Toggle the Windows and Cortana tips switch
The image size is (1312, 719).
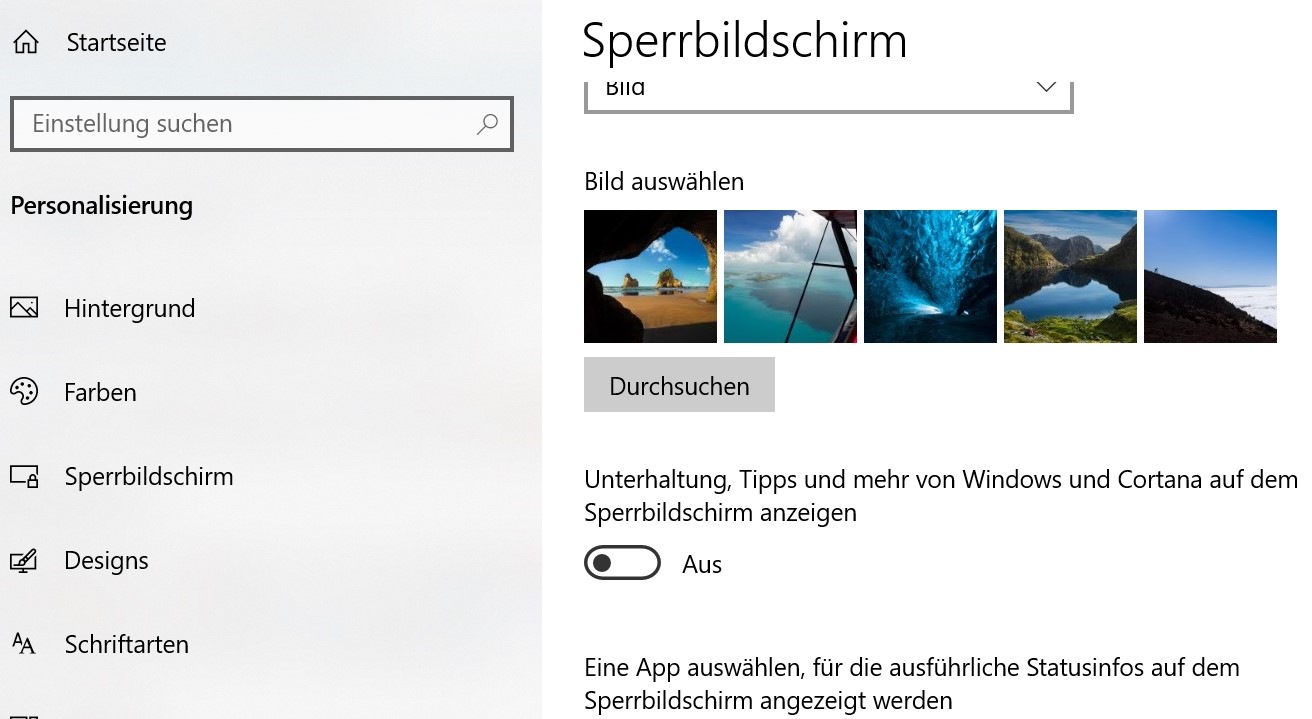(622, 564)
